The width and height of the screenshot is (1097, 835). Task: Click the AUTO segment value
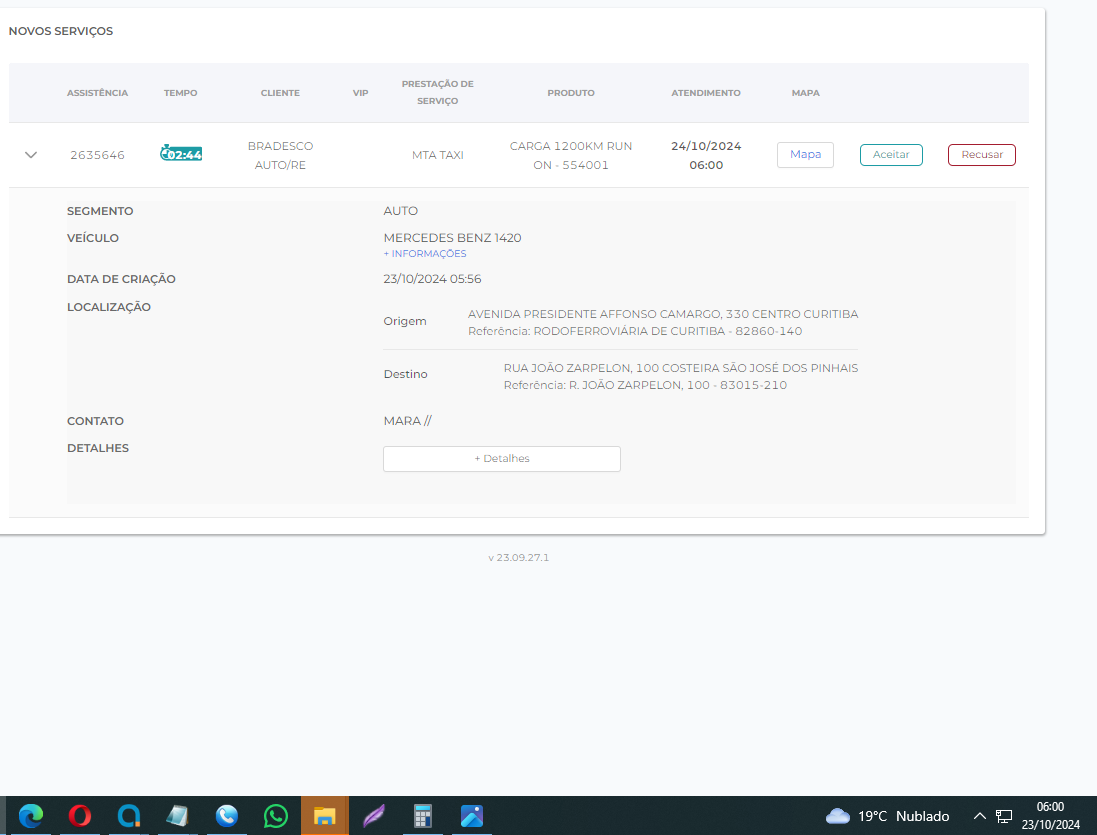point(401,211)
